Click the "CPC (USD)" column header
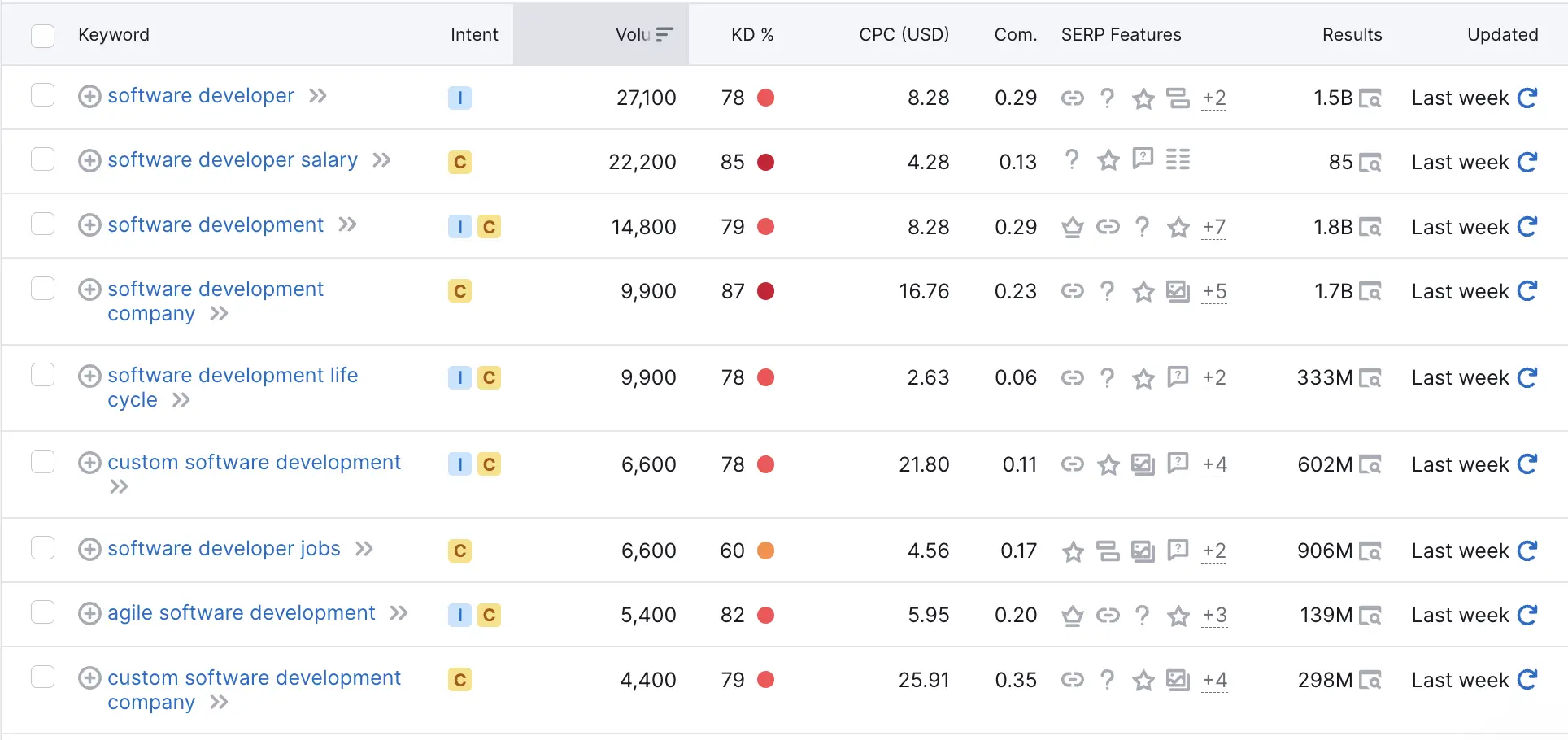This screenshot has height=740, width=1568. point(904,34)
